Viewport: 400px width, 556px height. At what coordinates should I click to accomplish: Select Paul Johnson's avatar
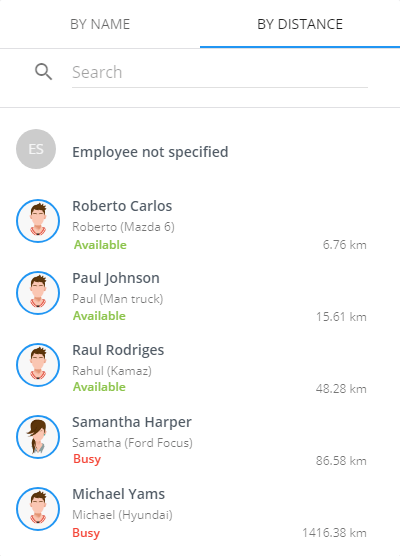(x=38, y=293)
